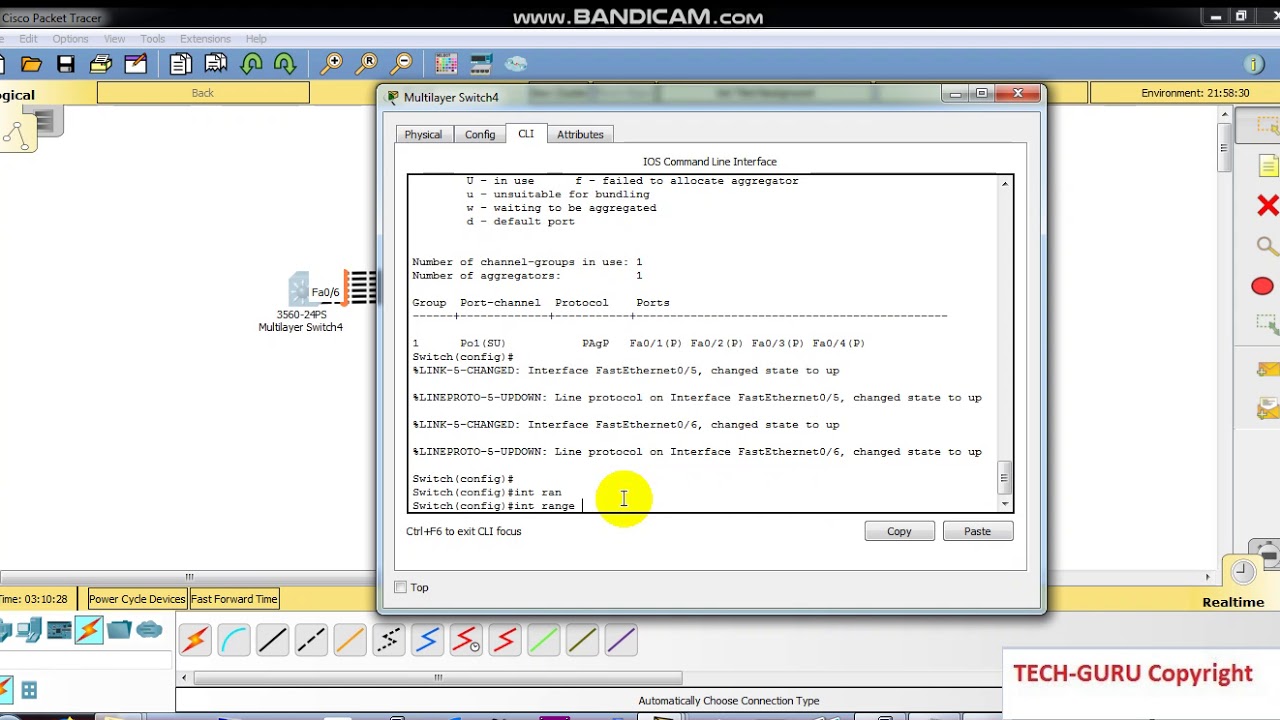The width and height of the screenshot is (1280, 720).
Task: Print the workspace using the printer icon
Action: 100,64
